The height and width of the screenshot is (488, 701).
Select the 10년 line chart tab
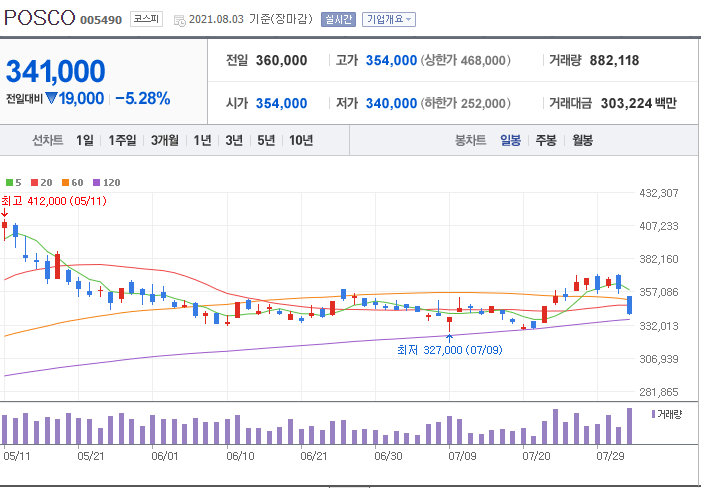tap(301, 140)
